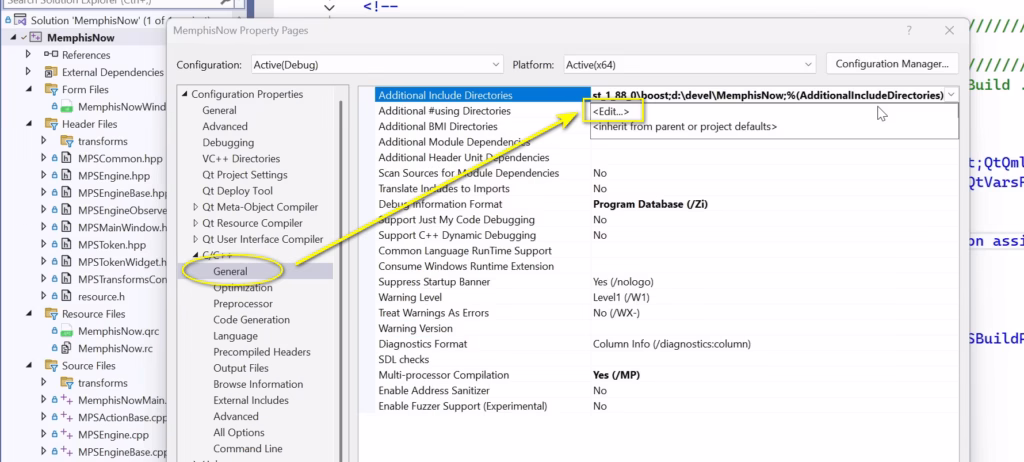Expand External Dependencies in Solution Explorer
Image resolution: width=1024 pixels, height=462 pixels.
coord(28,71)
